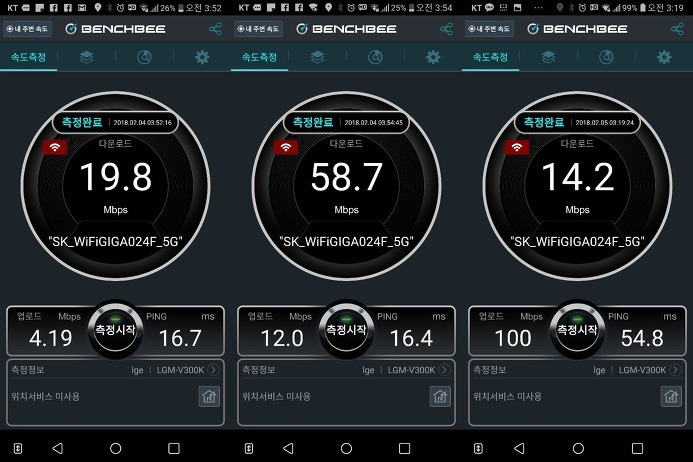Open settings gear in 58.7 Mbps screen
Screen dimensions: 693x462
click(433, 57)
